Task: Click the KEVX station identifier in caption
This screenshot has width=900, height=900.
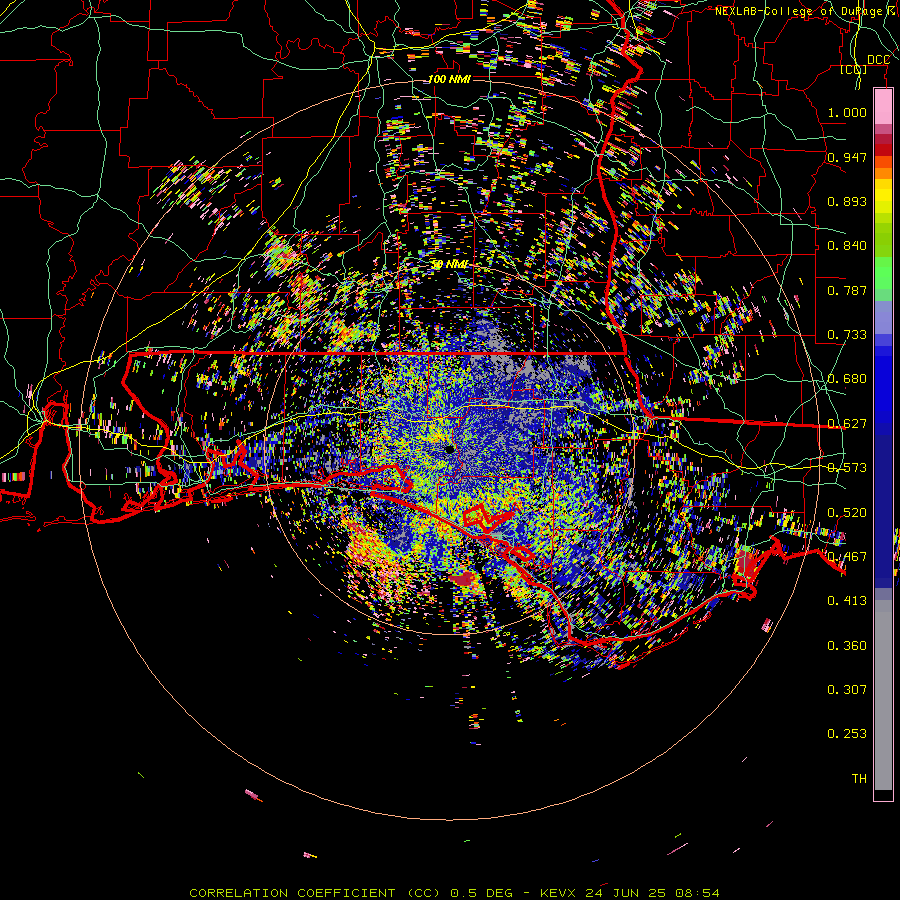Action: (559, 893)
